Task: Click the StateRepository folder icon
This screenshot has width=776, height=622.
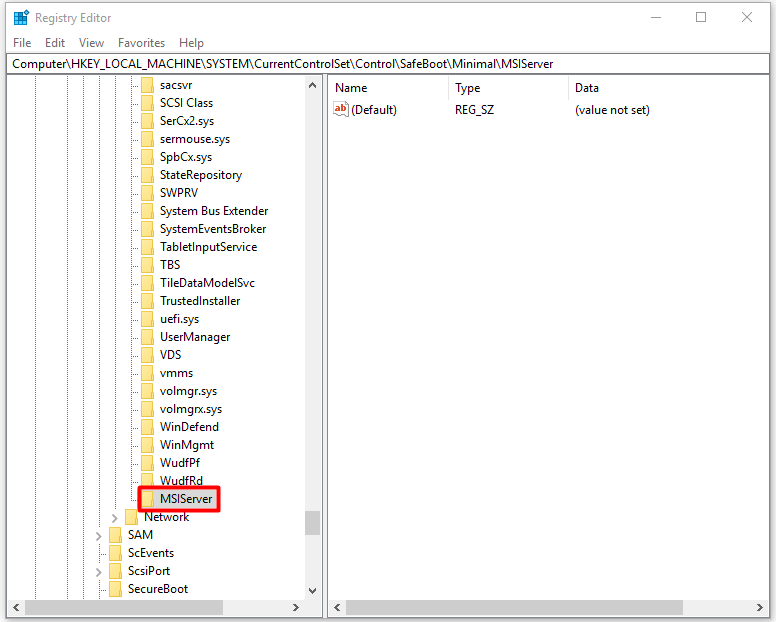Action: pyautogui.click(x=147, y=175)
